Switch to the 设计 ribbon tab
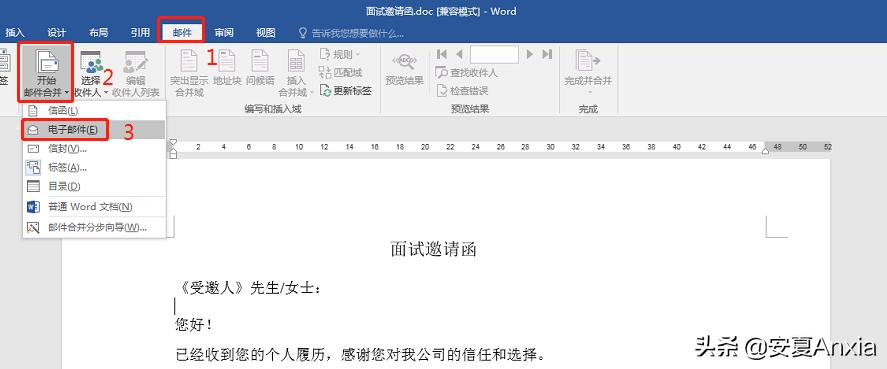Image resolution: width=887 pixels, height=369 pixels. click(x=57, y=33)
